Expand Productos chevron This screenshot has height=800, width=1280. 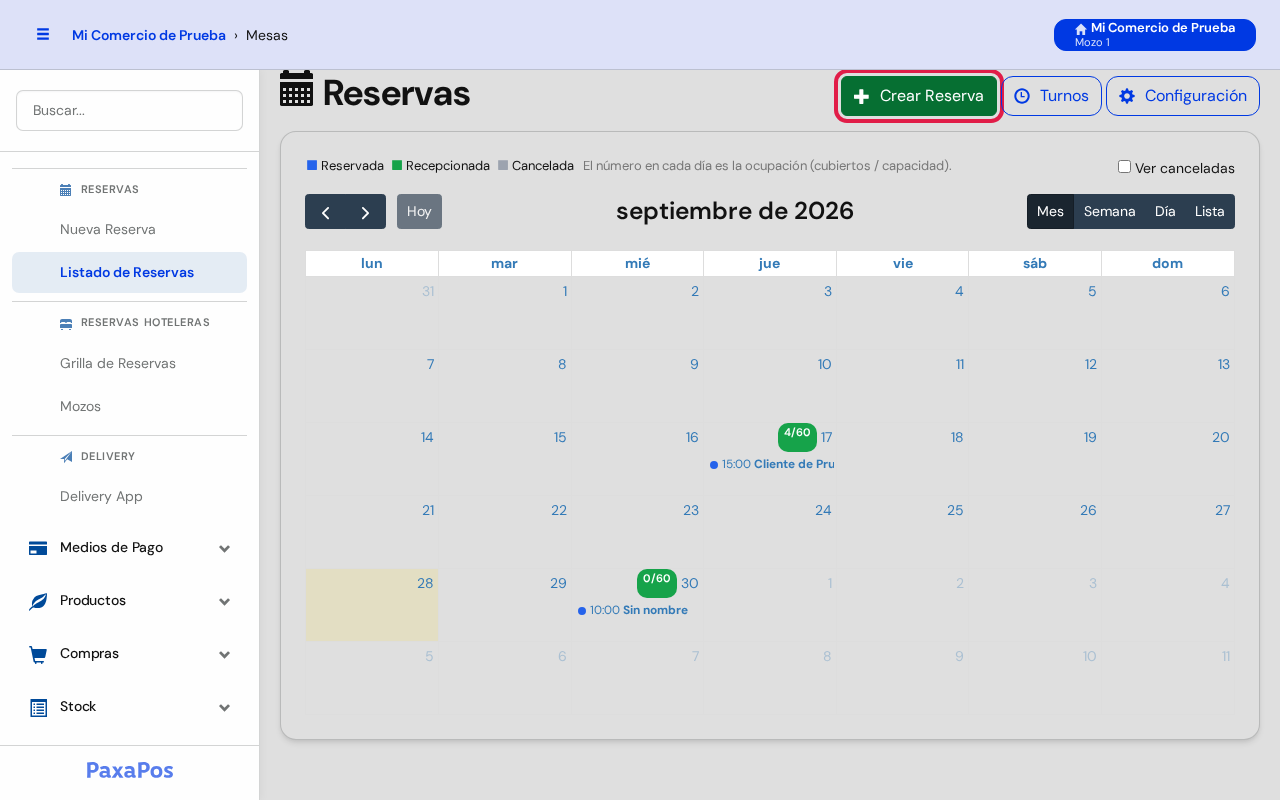click(x=225, y=601)
